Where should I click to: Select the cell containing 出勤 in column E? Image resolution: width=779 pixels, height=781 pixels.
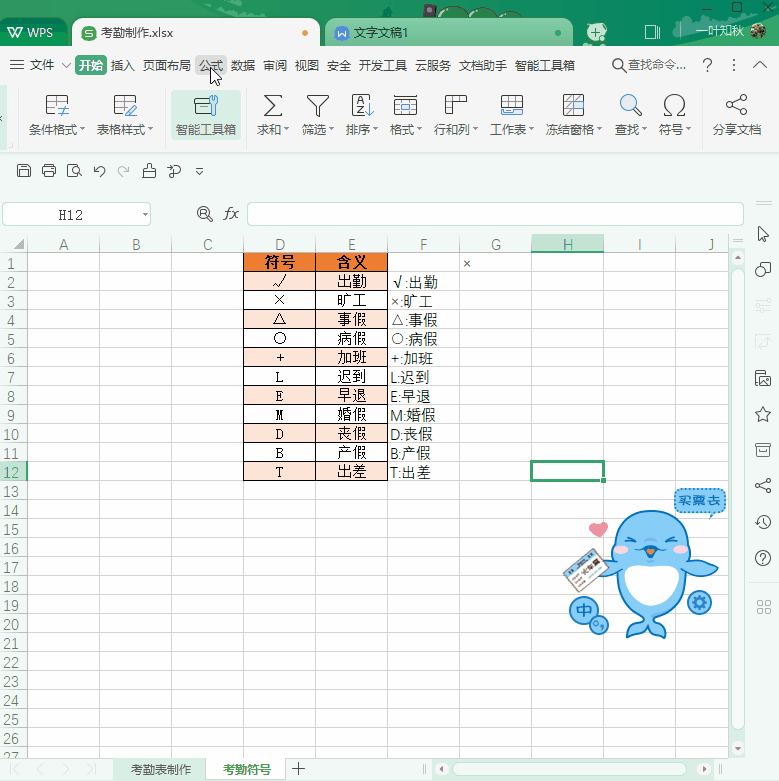pos(352,281)
